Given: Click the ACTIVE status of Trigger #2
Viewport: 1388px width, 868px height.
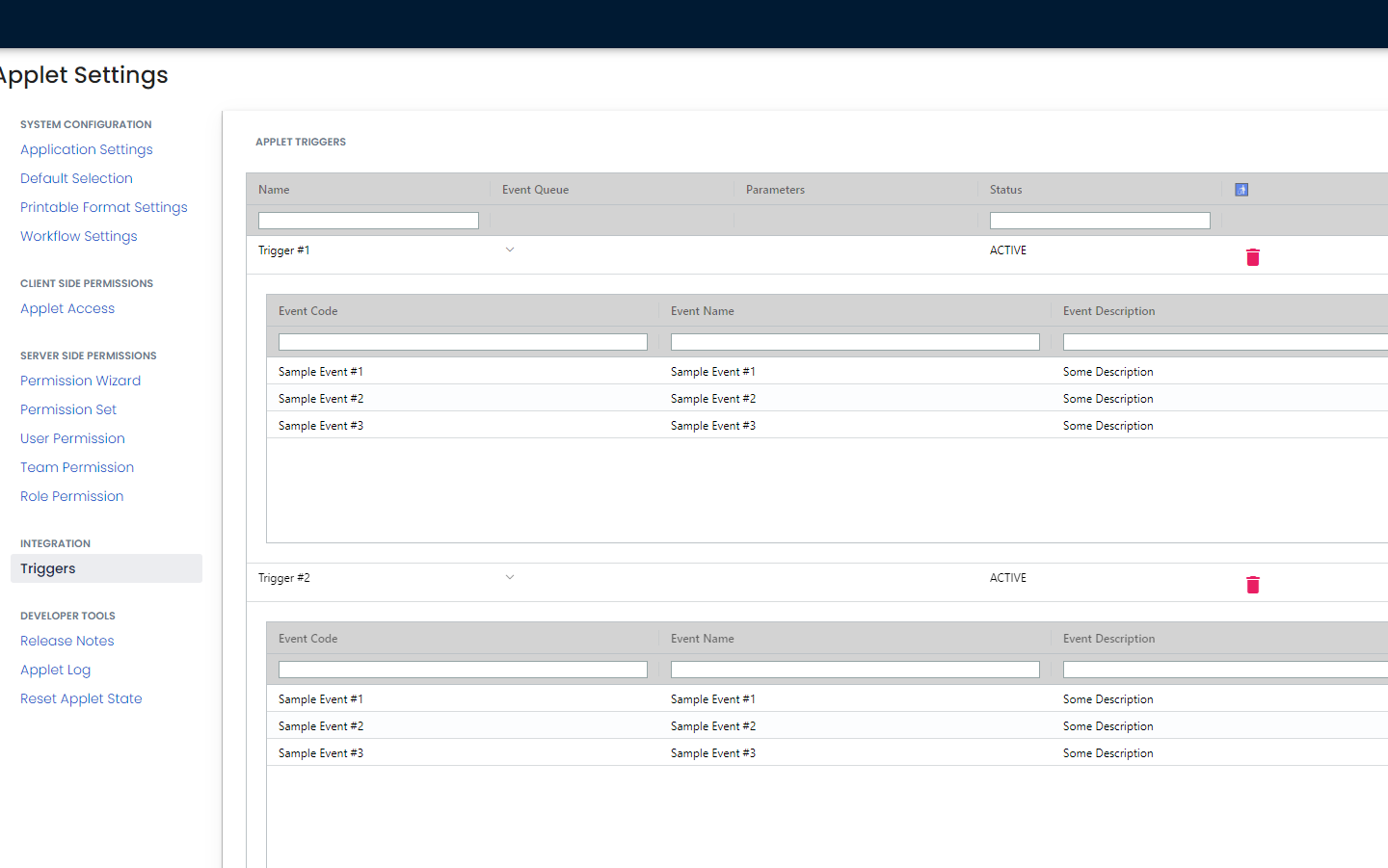Looking at the screenshot, I should [x=1008, y=578].
